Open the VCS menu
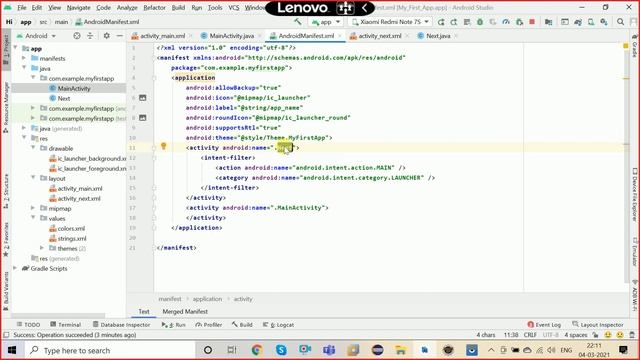Image resolution: width=640 pixels, height=360 pixels. [x=234, y=8]
